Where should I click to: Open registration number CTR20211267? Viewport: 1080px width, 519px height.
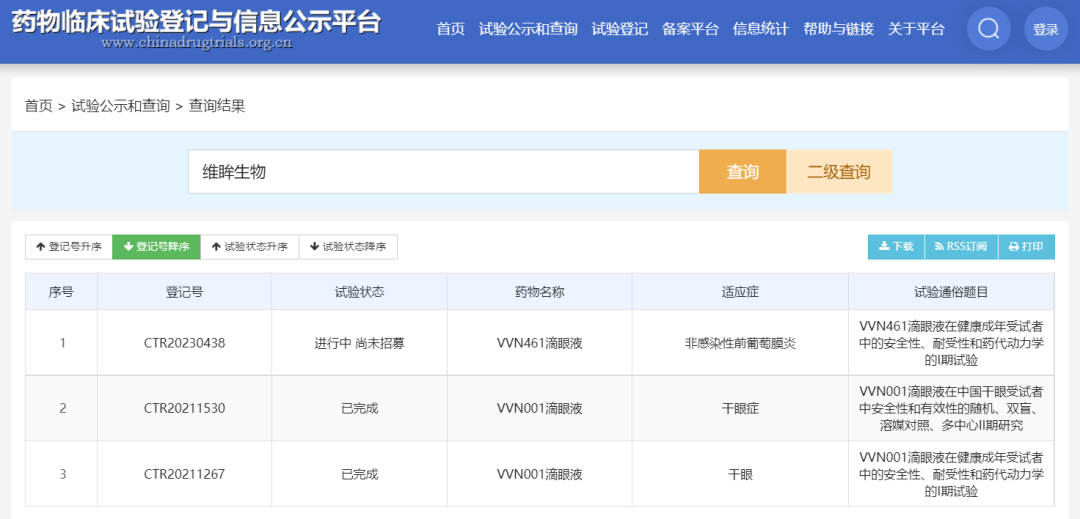pyautogui.click(x=185, y=474)
